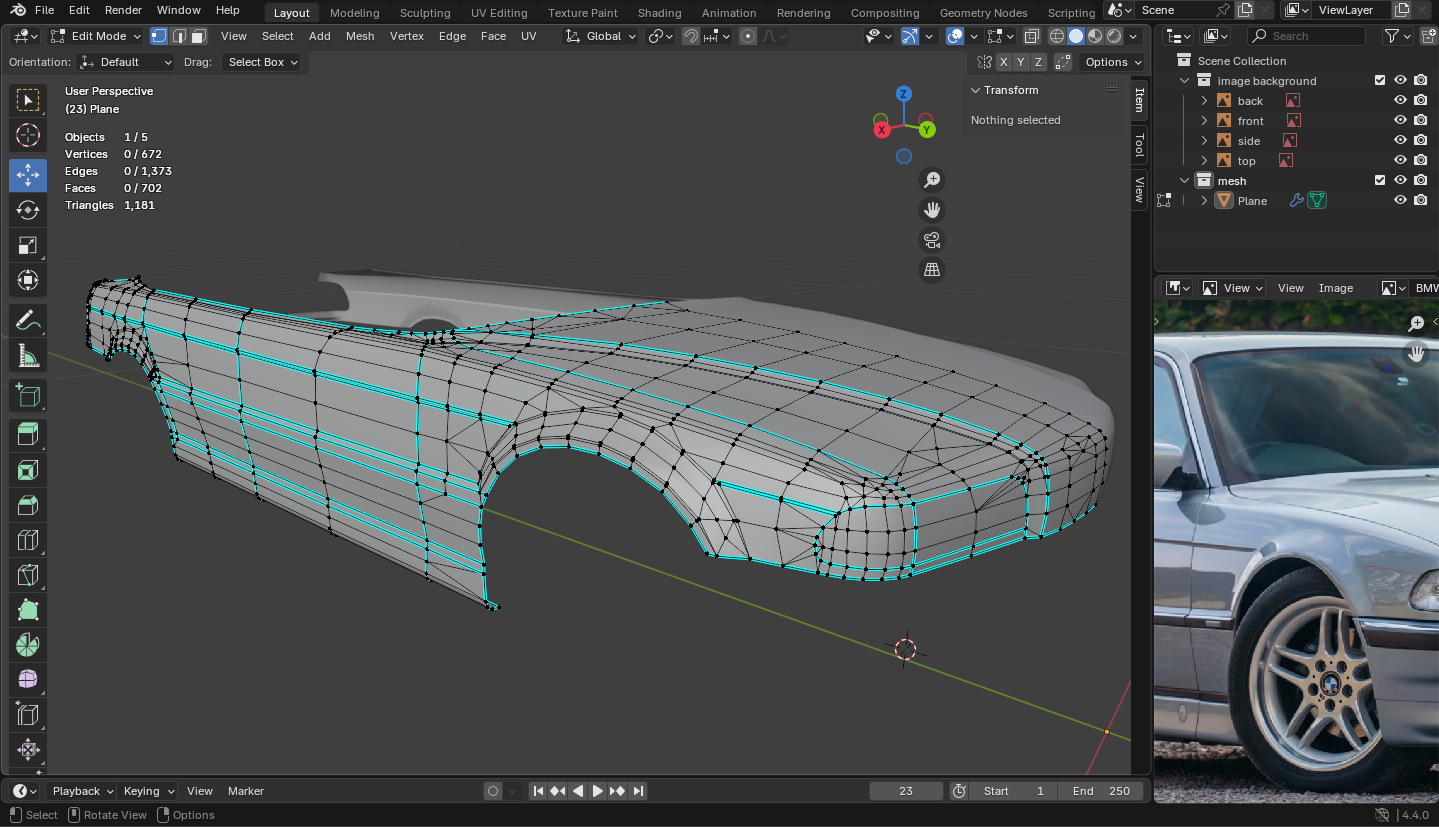This screenshot has height=827, width=1439.
Task: Open the Options dropdown in the viewport
Action: point(1112,62)
